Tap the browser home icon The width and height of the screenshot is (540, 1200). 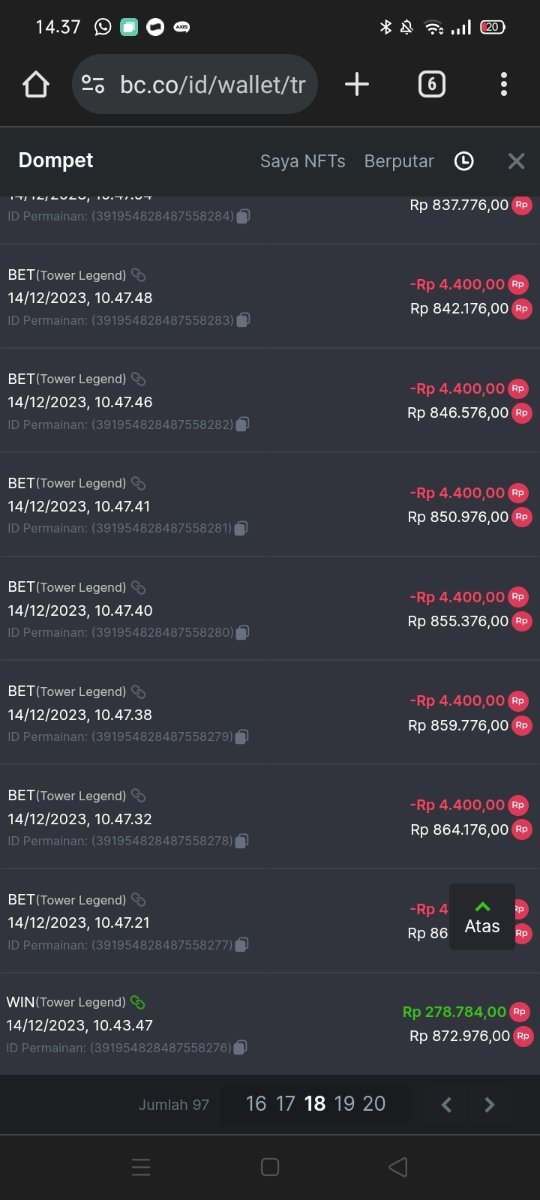click(x=36, y=85)
